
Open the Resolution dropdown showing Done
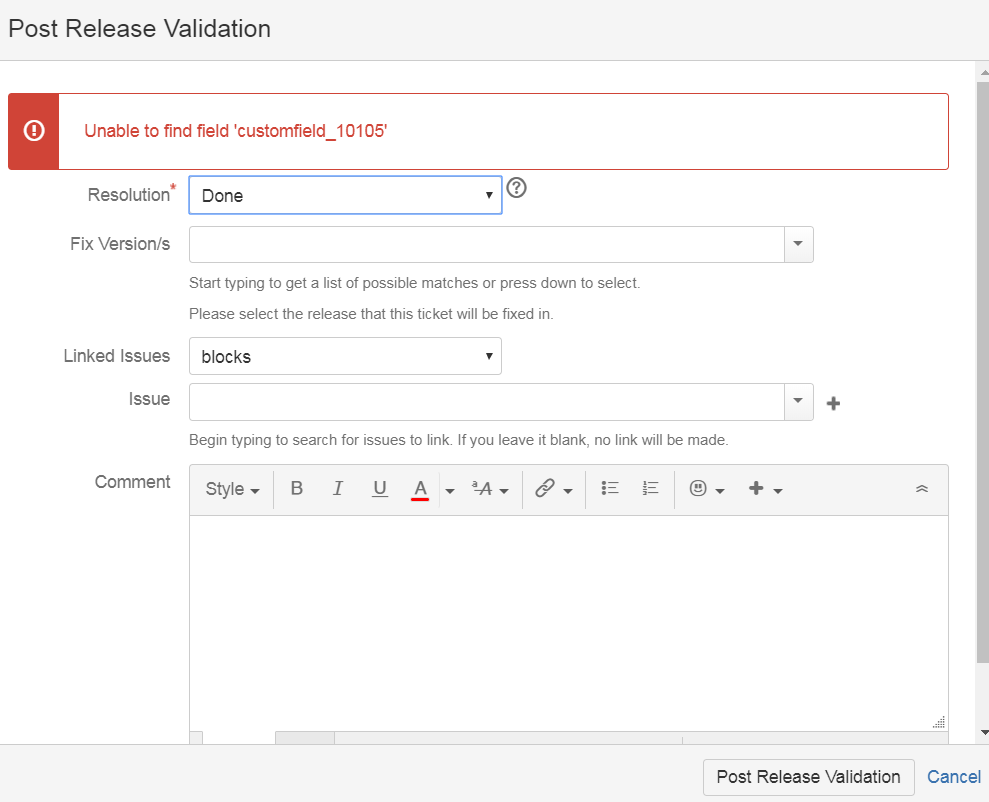[x=346, y=195]
